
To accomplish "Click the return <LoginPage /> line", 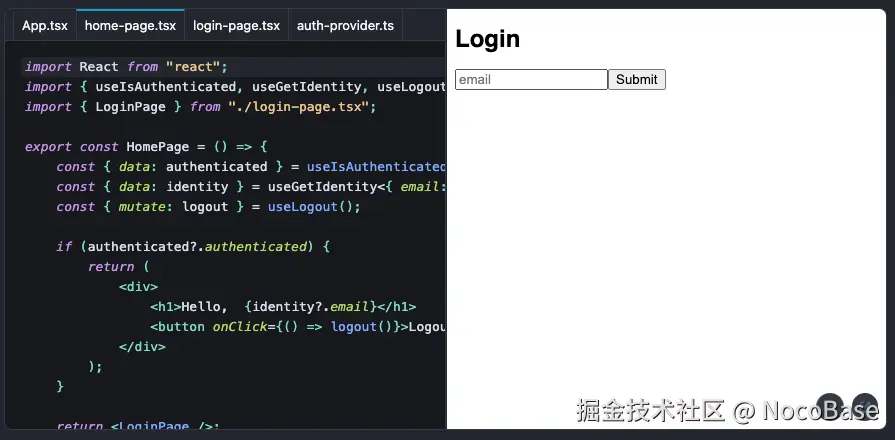I will point(138,425).
